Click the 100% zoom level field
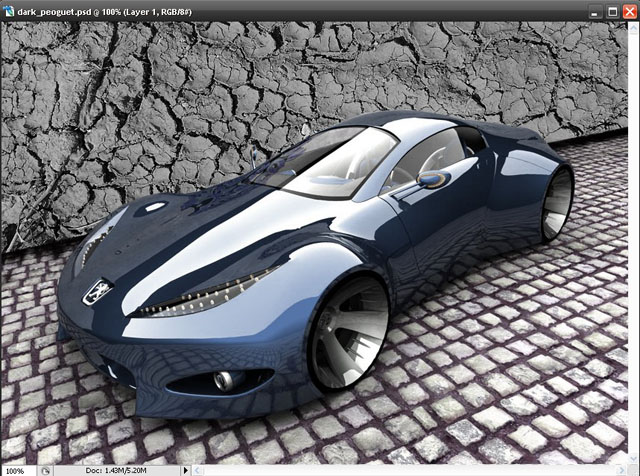640x476 pixels. (18, 471)
